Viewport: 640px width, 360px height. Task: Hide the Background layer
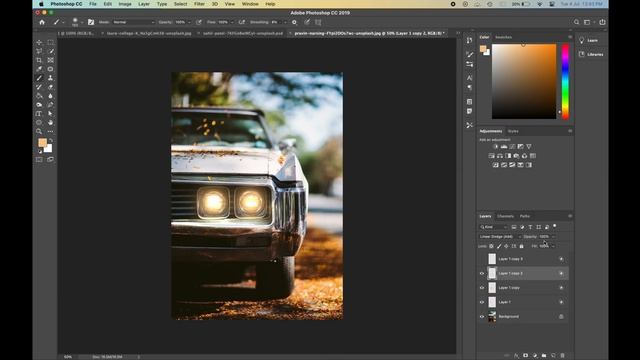[x=482, y=317]
